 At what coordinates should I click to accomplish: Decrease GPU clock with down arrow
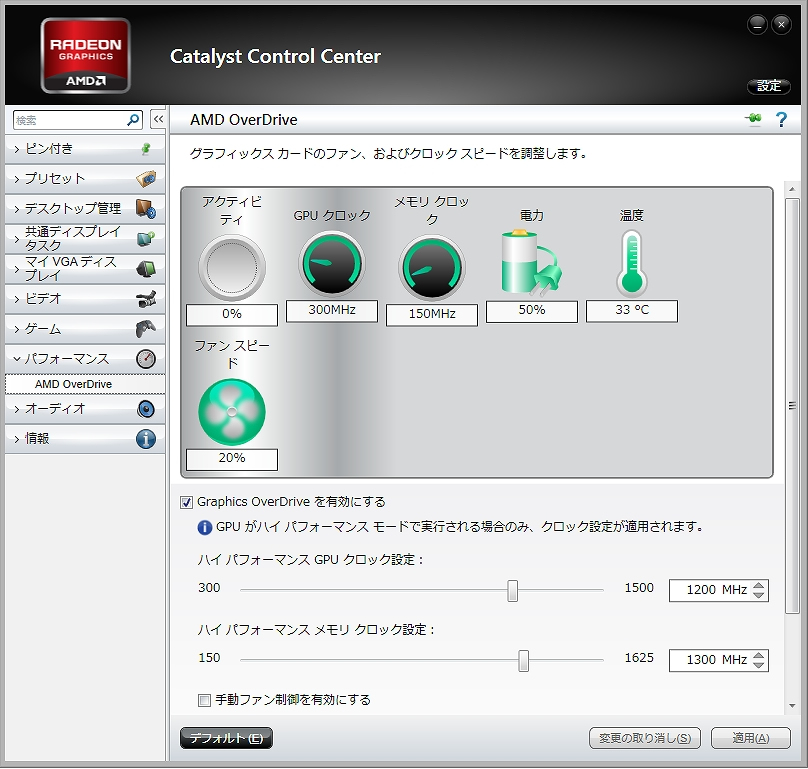click(x=759, y=595)
